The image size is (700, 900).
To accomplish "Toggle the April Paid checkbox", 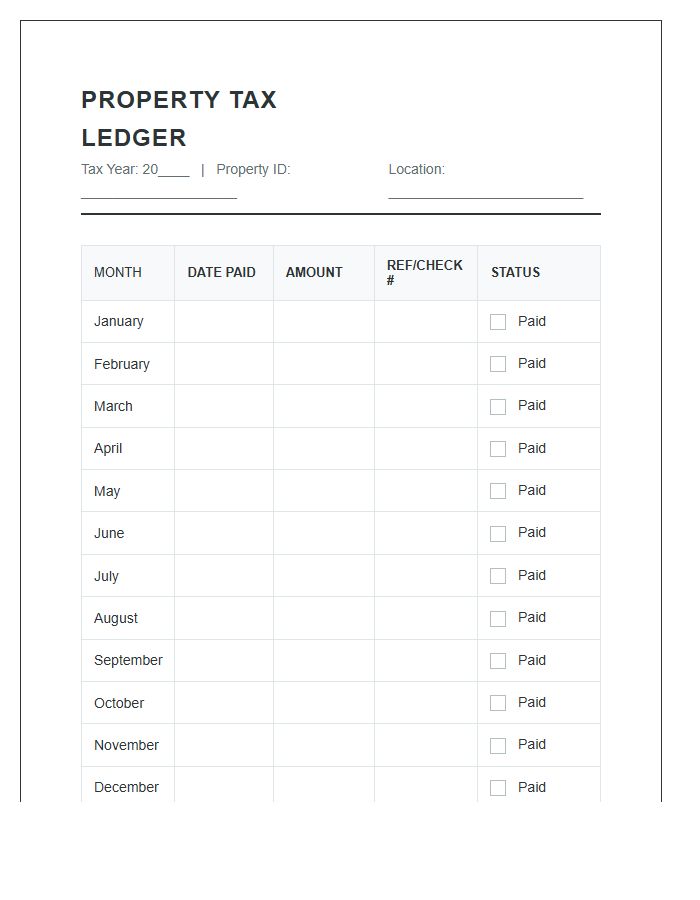I will point(498,449).
